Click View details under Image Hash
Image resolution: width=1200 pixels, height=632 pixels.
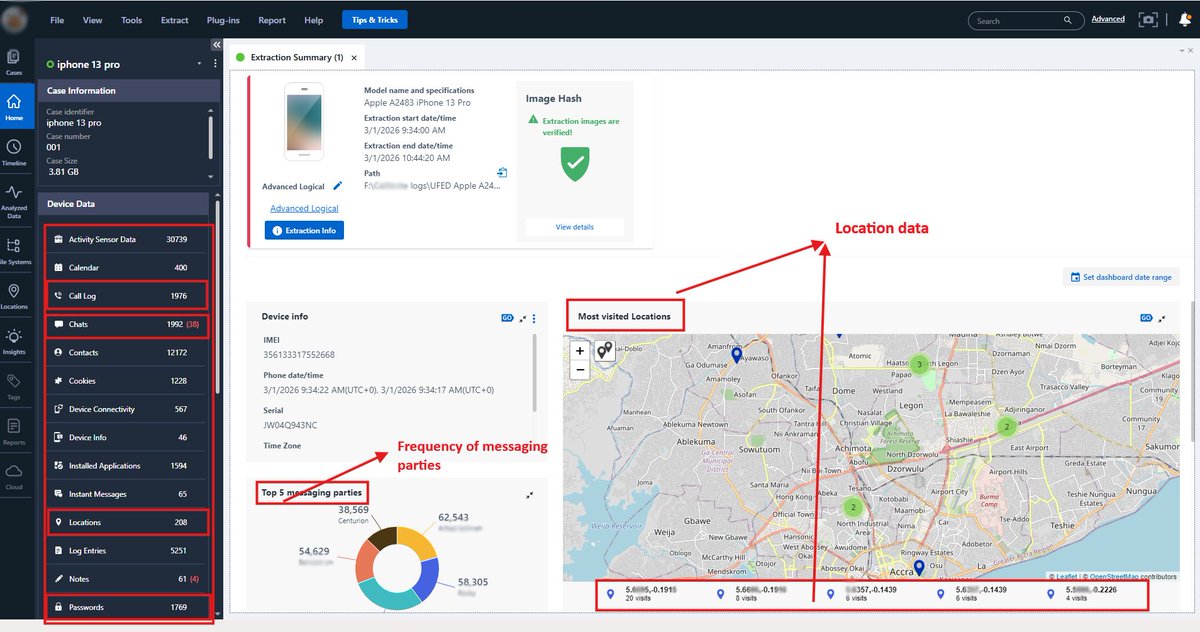point(574,227)
